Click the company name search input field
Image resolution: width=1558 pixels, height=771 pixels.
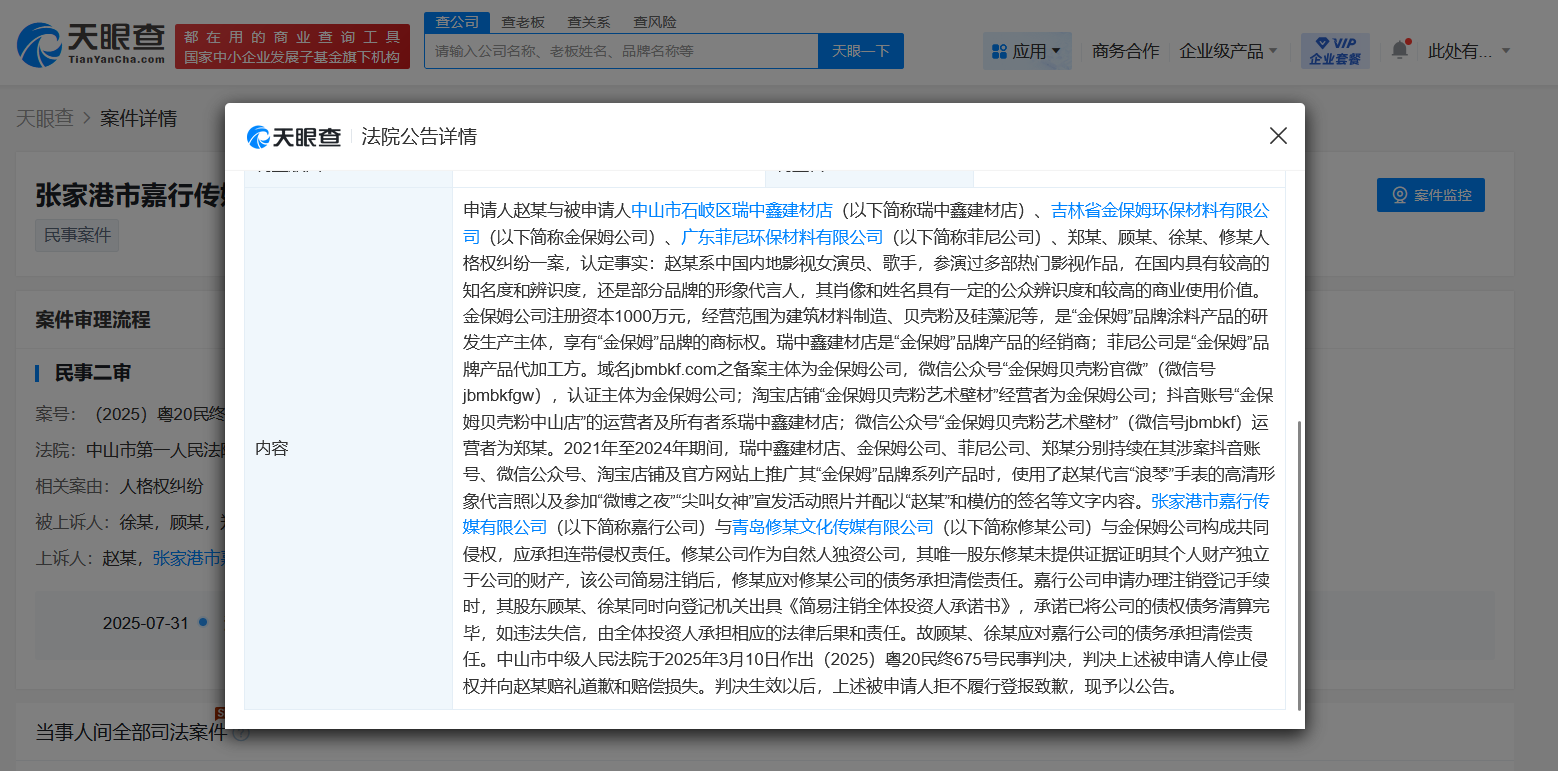click(x=621, y=51)
